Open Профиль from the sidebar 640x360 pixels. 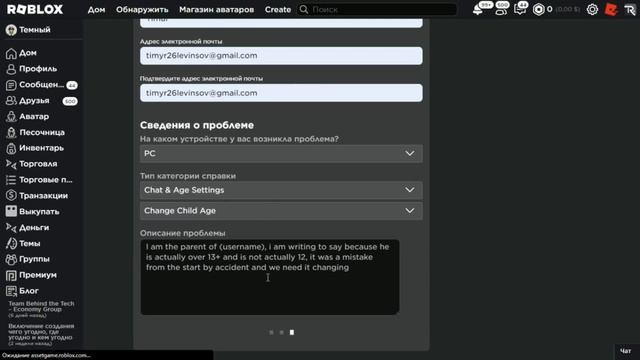(x=31, y=69)
